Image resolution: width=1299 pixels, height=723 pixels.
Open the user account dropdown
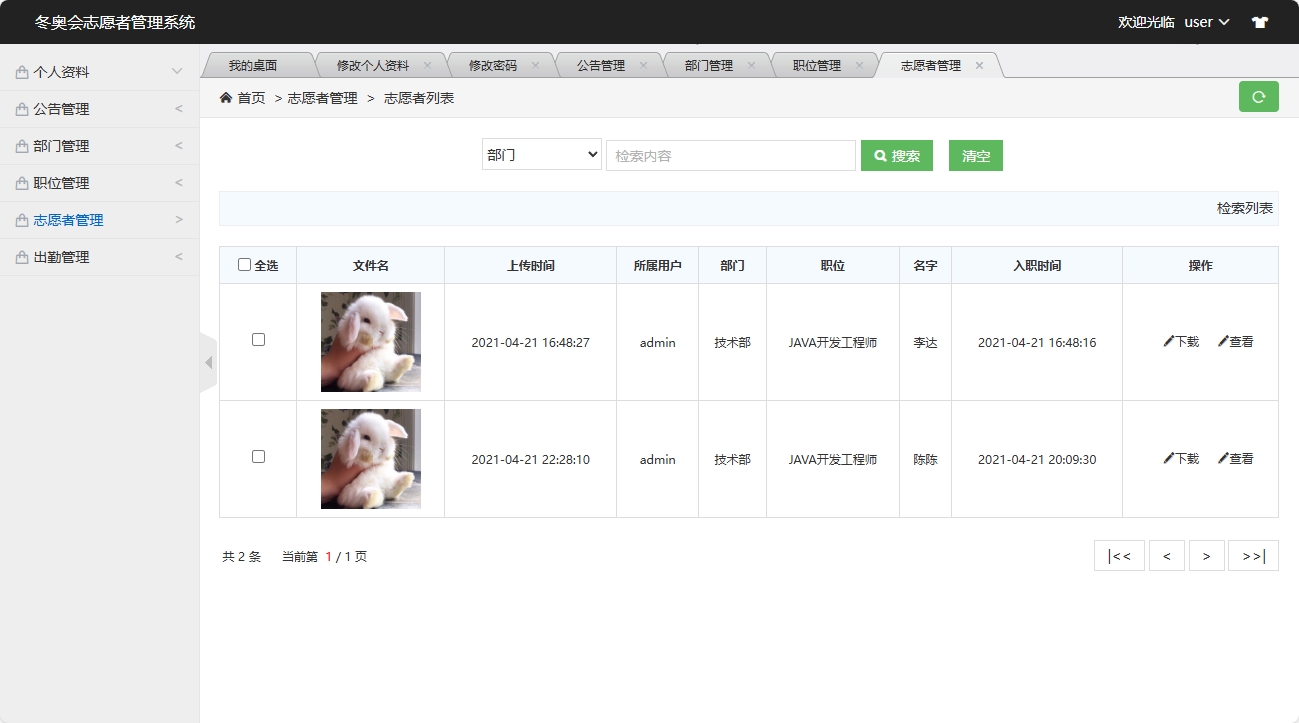pos(1205,21)
